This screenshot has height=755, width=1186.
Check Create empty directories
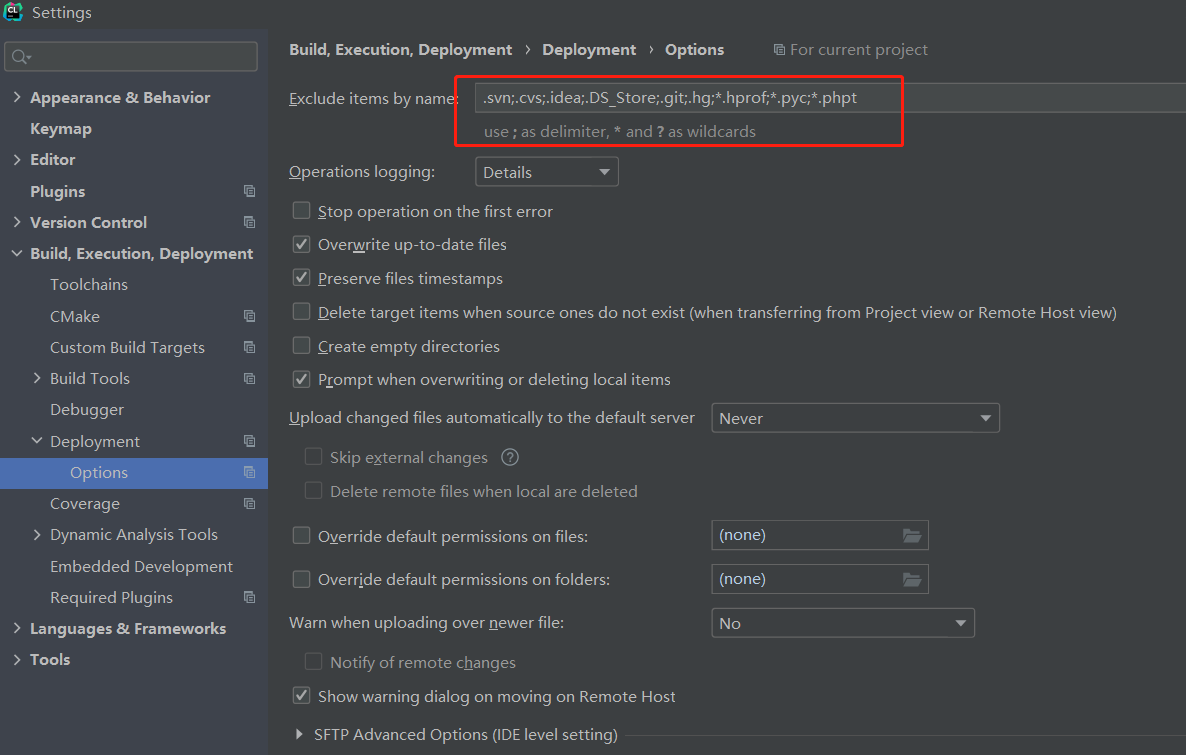pos(301,346)
